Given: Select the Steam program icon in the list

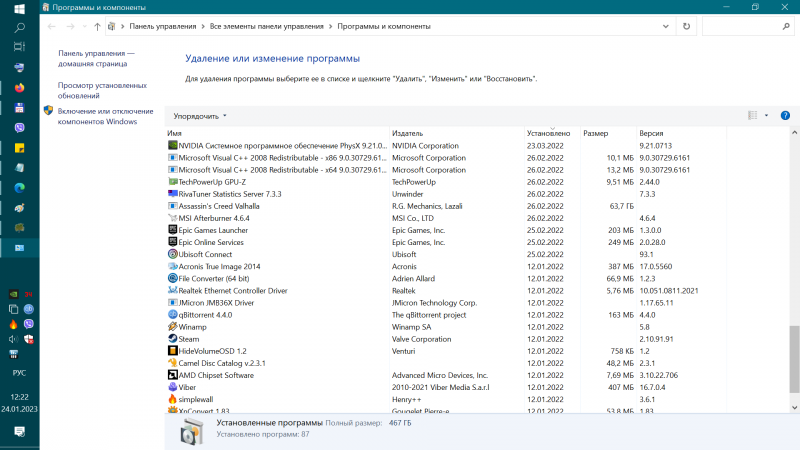Looking at the screenshot, I should [172, 338].
